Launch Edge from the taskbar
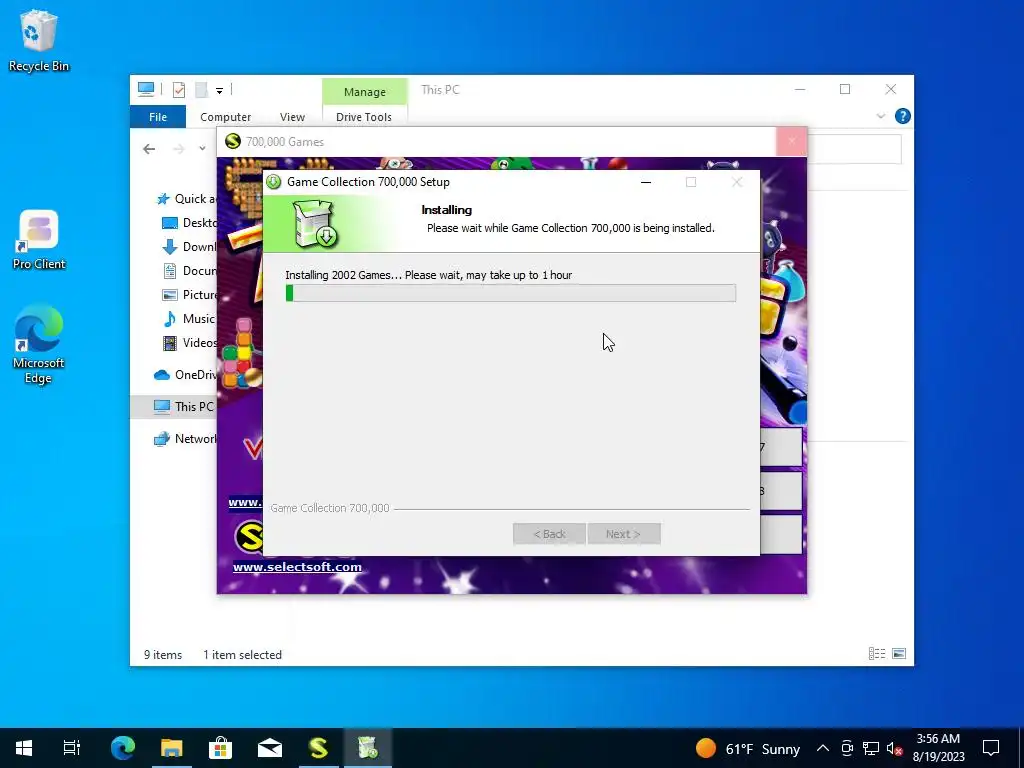This screenshot has width=1024, height=768. 123,748
